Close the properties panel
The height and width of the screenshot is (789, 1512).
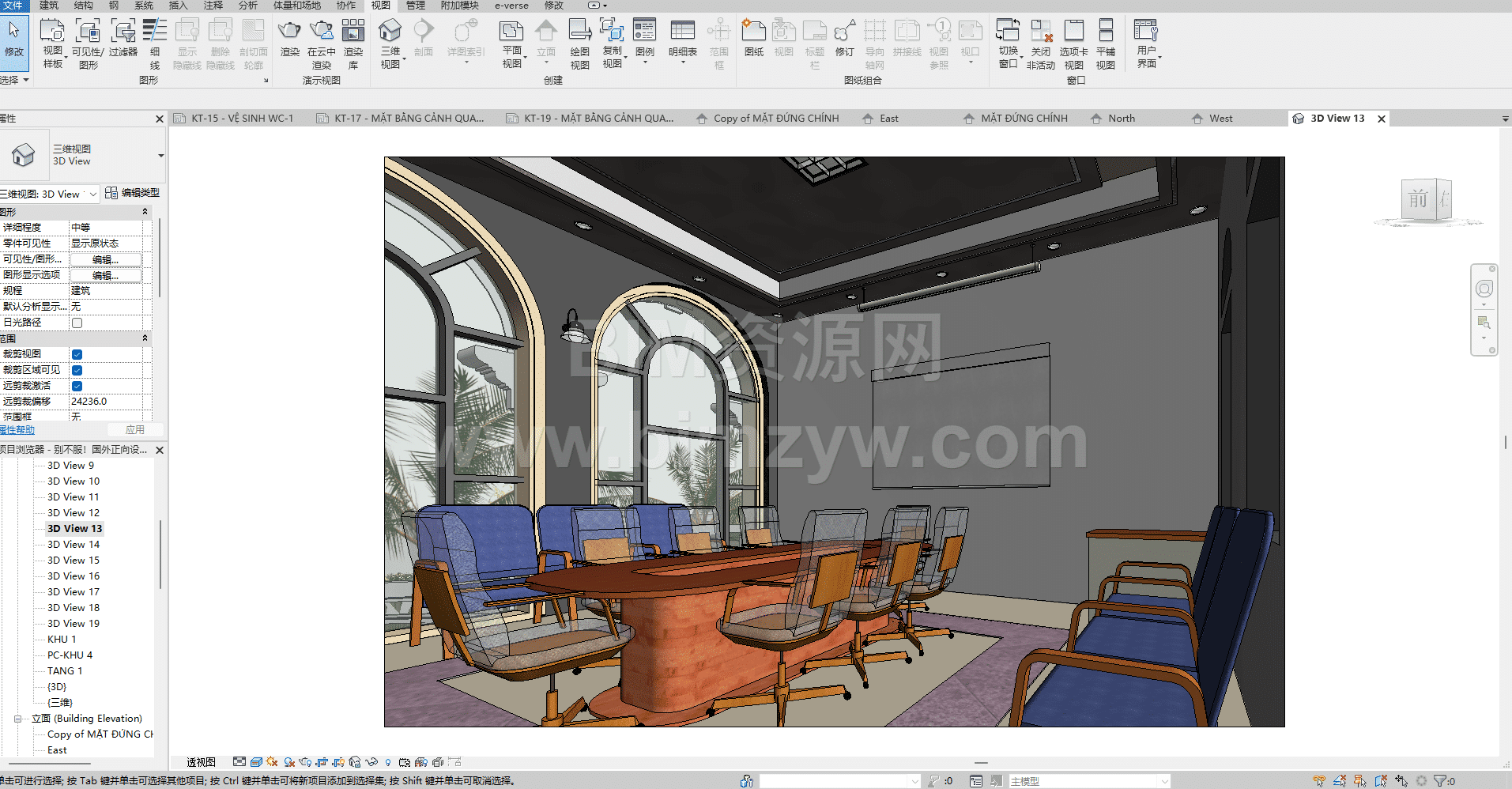click(x=160, y=119)
